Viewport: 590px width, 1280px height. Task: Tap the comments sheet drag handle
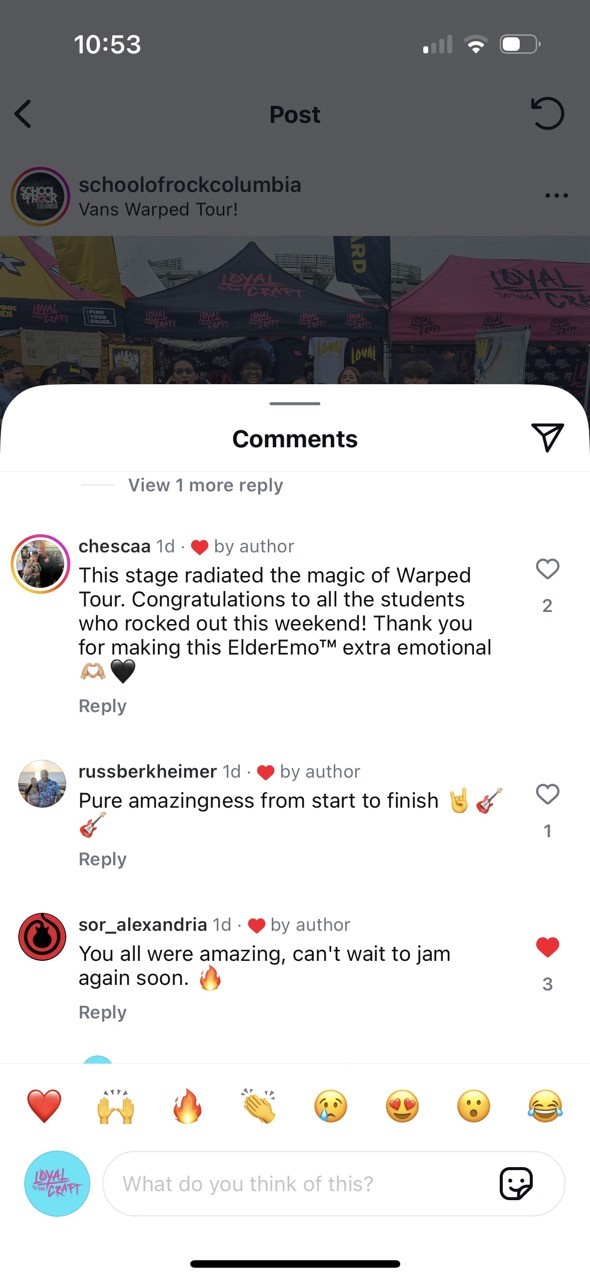point(295,403)
